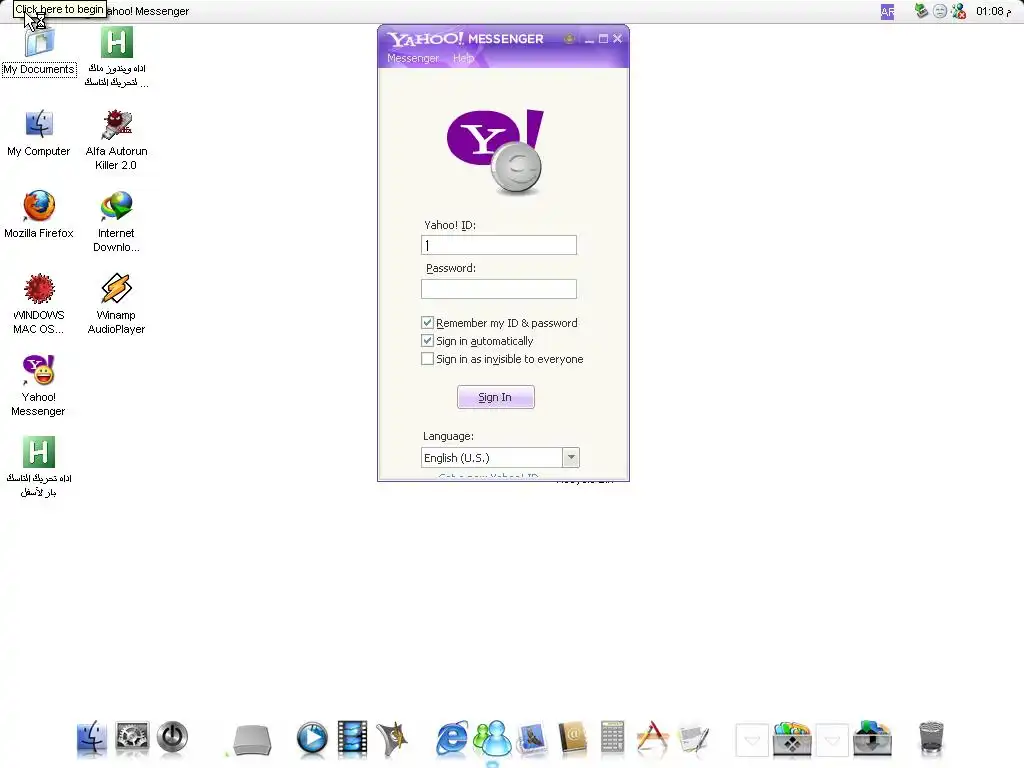Click the MSN Messenger signed-out tray icon

(x=959, y=11)
